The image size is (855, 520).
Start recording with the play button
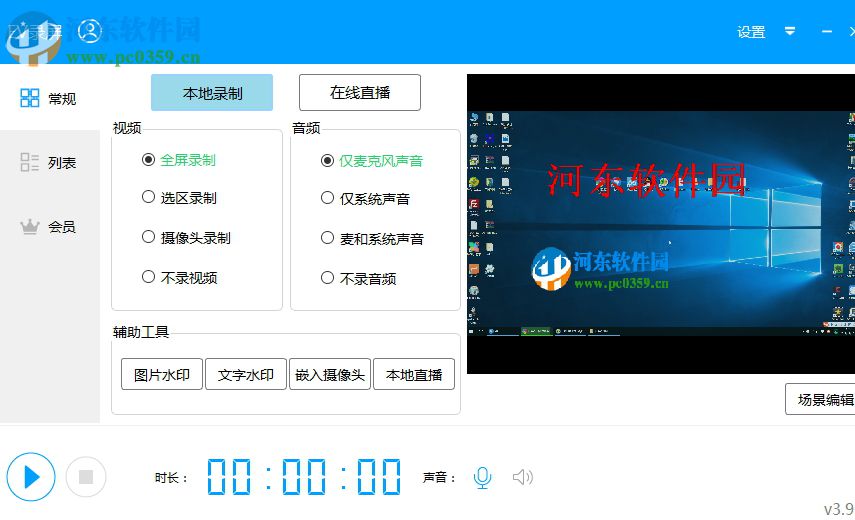pos(31,477)
